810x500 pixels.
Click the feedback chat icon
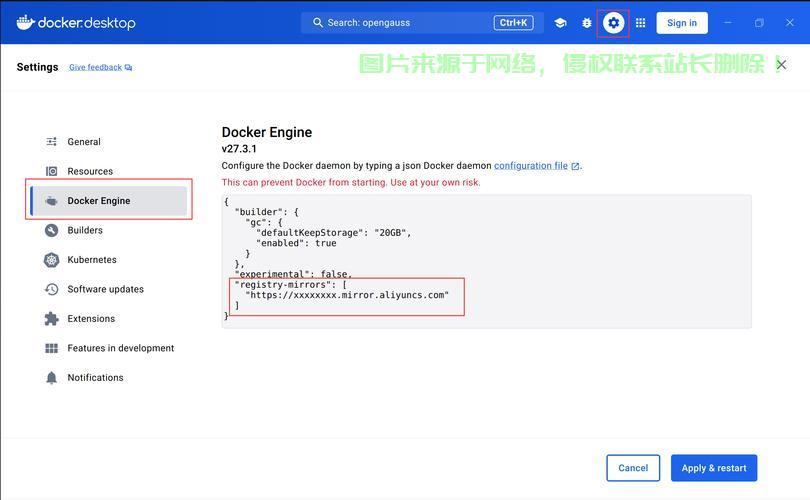tap(128, 68)
